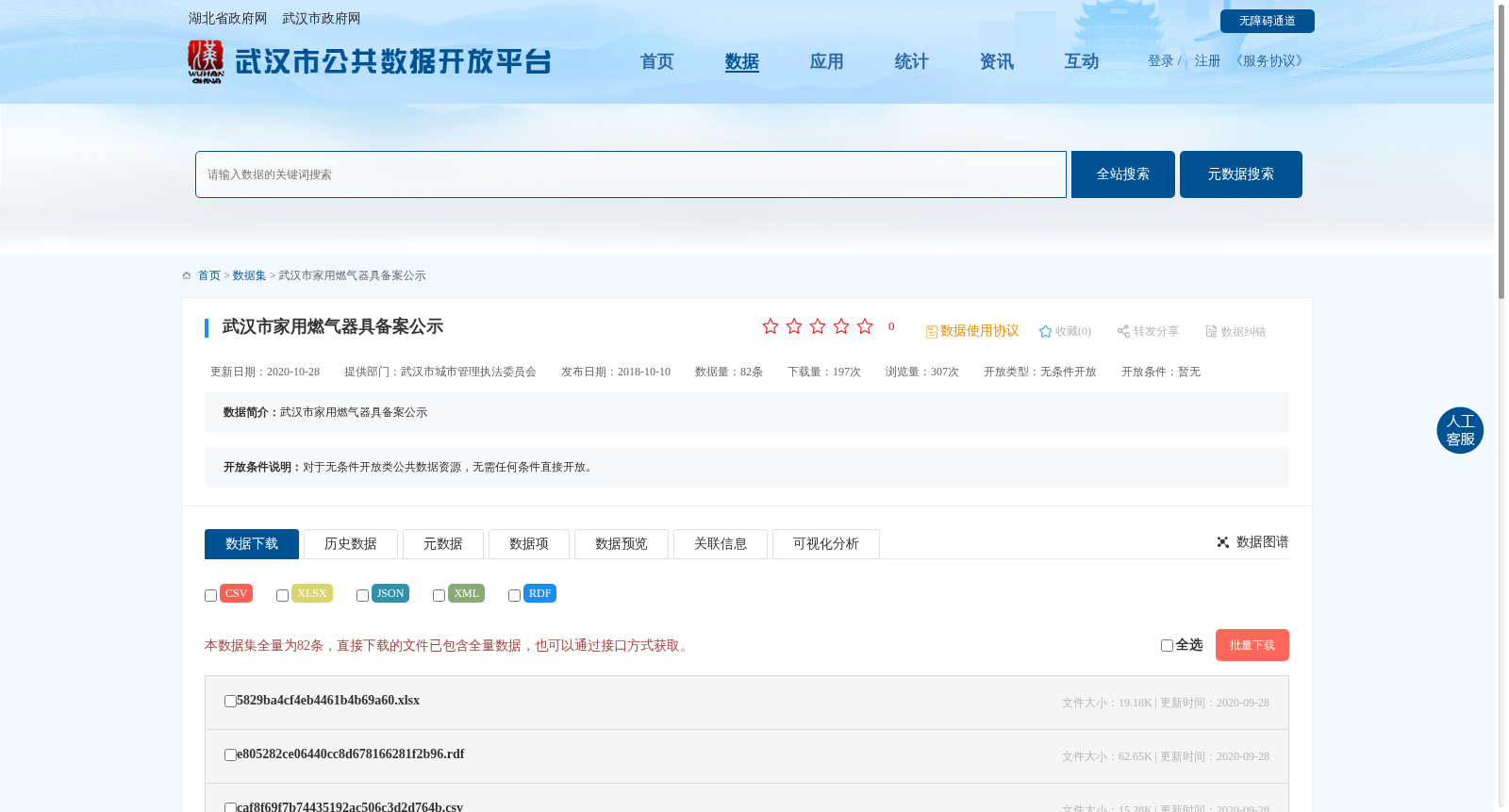
Task: Open the 人工客服 support bubble
Action: click(x=1460, y=430)
